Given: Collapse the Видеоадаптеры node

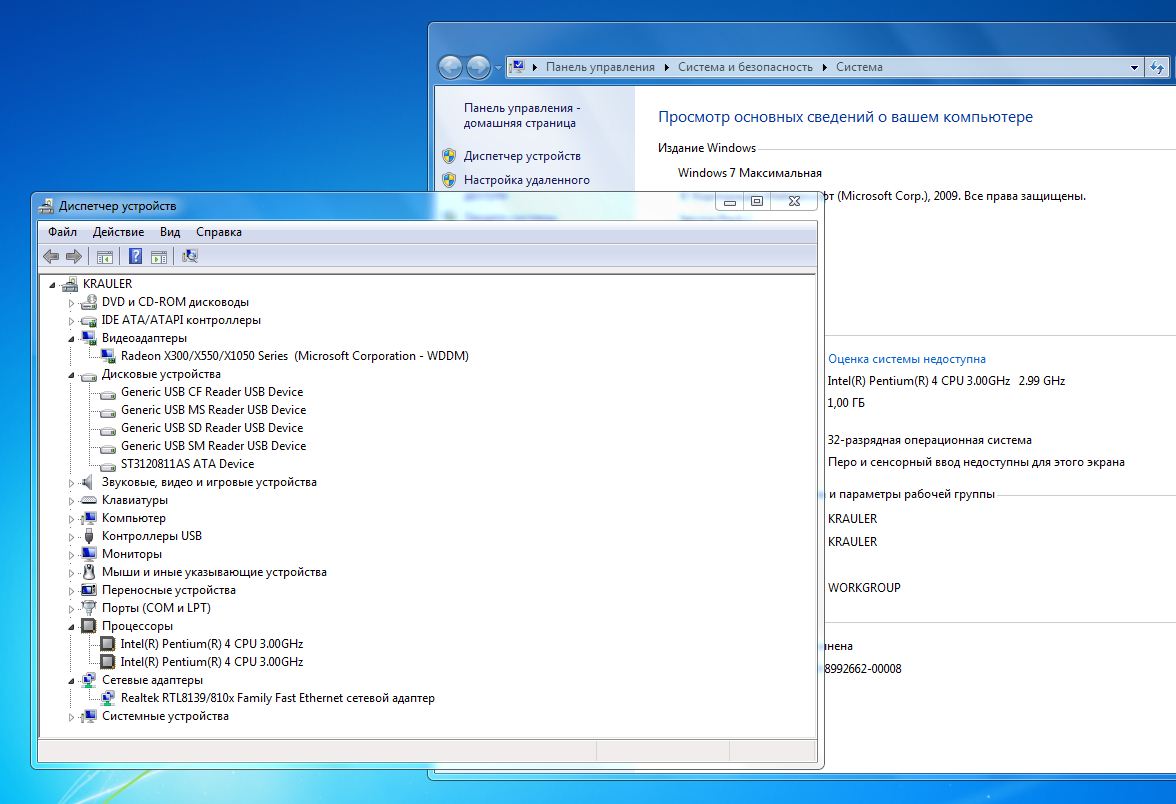Looking at the screenshot, I should point(71,339).
